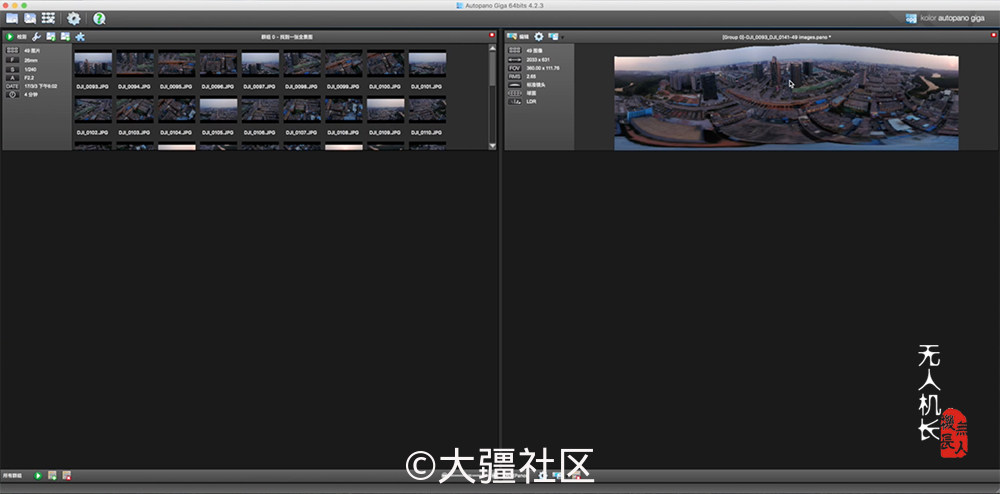Click the clock duration icon in group info

[x=13, y=94]
